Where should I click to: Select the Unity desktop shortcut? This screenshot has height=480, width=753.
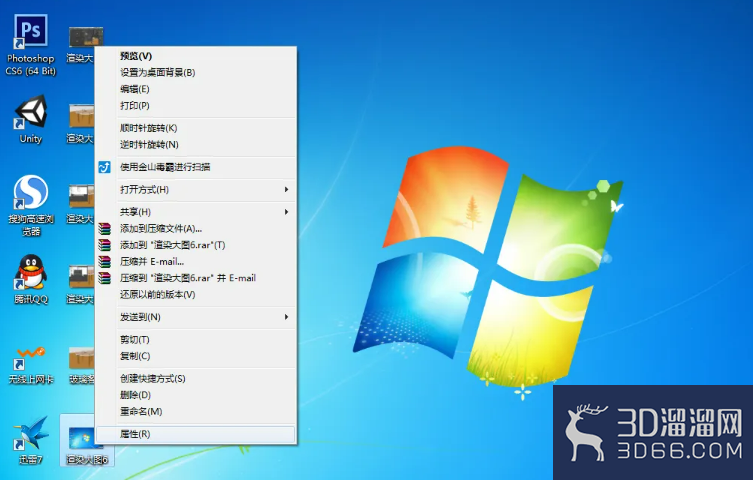[31, 119]
